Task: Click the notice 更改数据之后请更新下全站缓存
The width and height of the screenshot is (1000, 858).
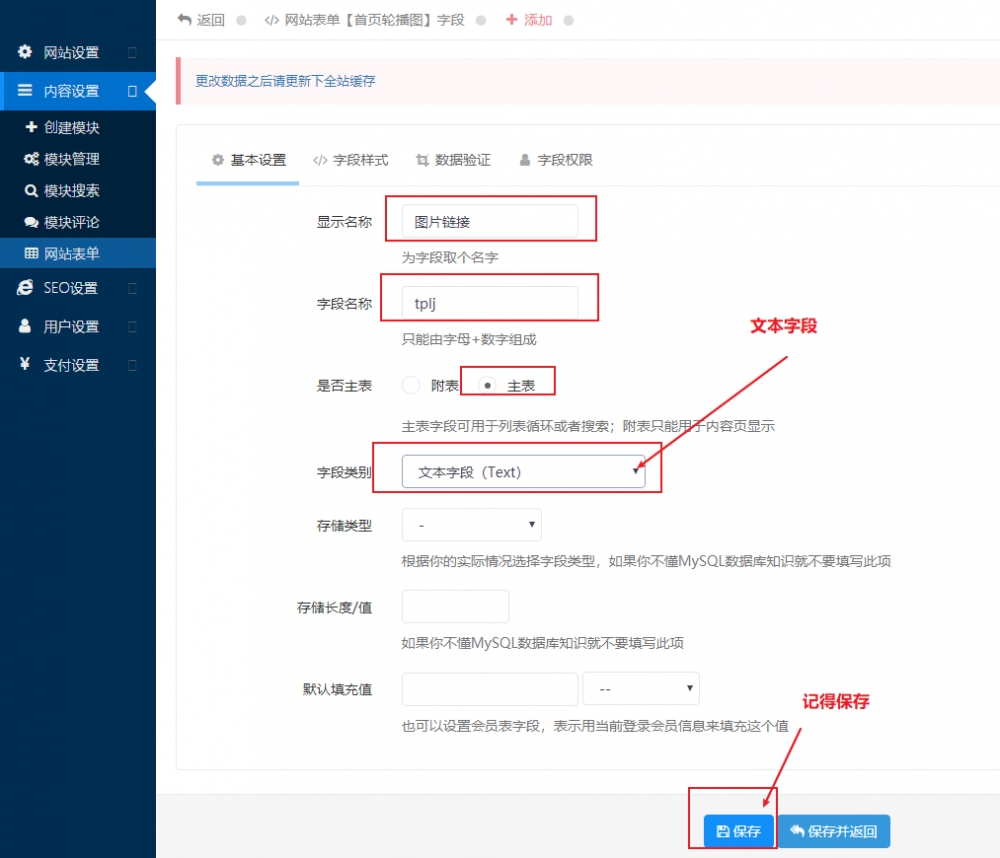Action: click(285, 81)
